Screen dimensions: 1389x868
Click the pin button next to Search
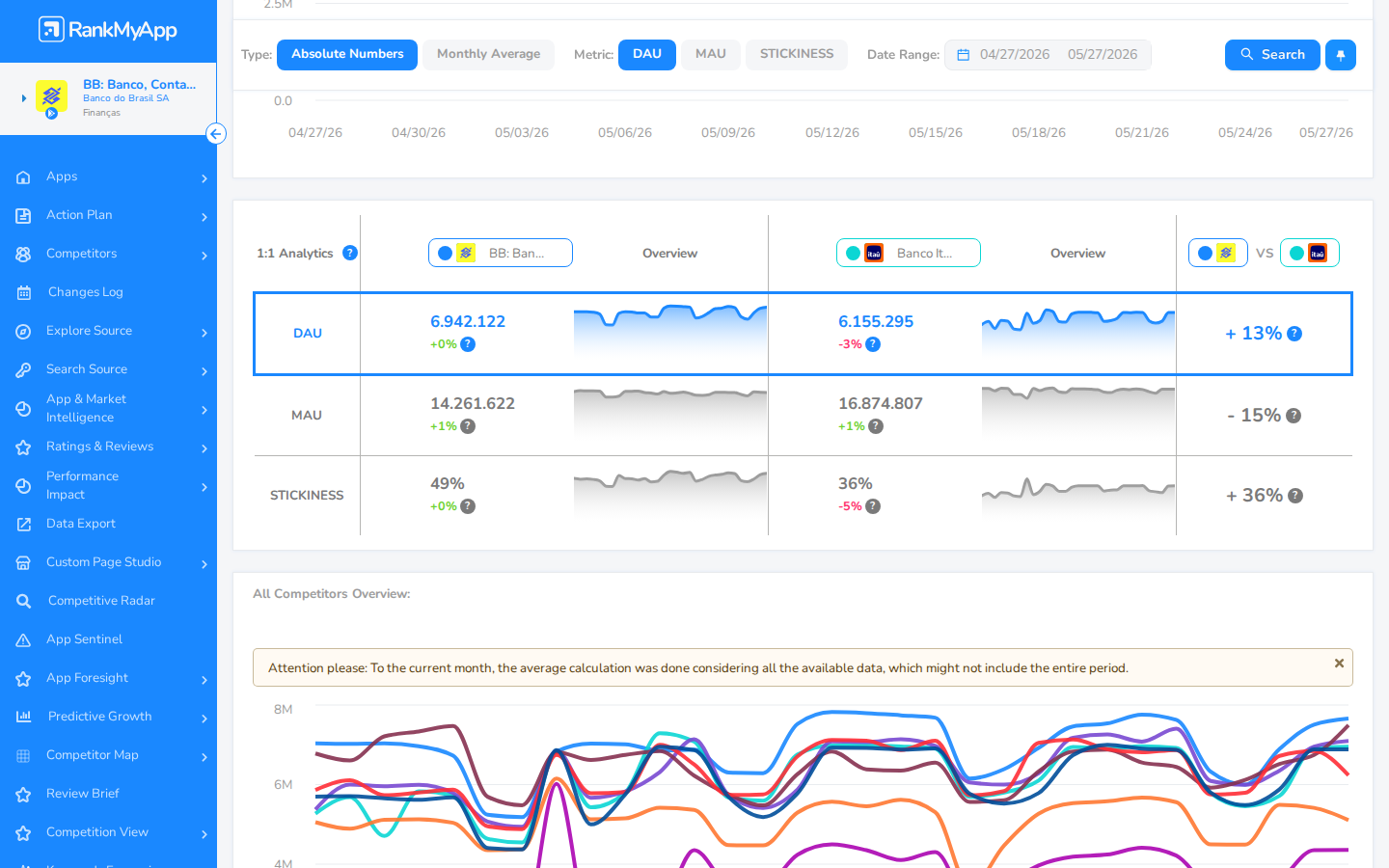click(x=1341, y=55)
